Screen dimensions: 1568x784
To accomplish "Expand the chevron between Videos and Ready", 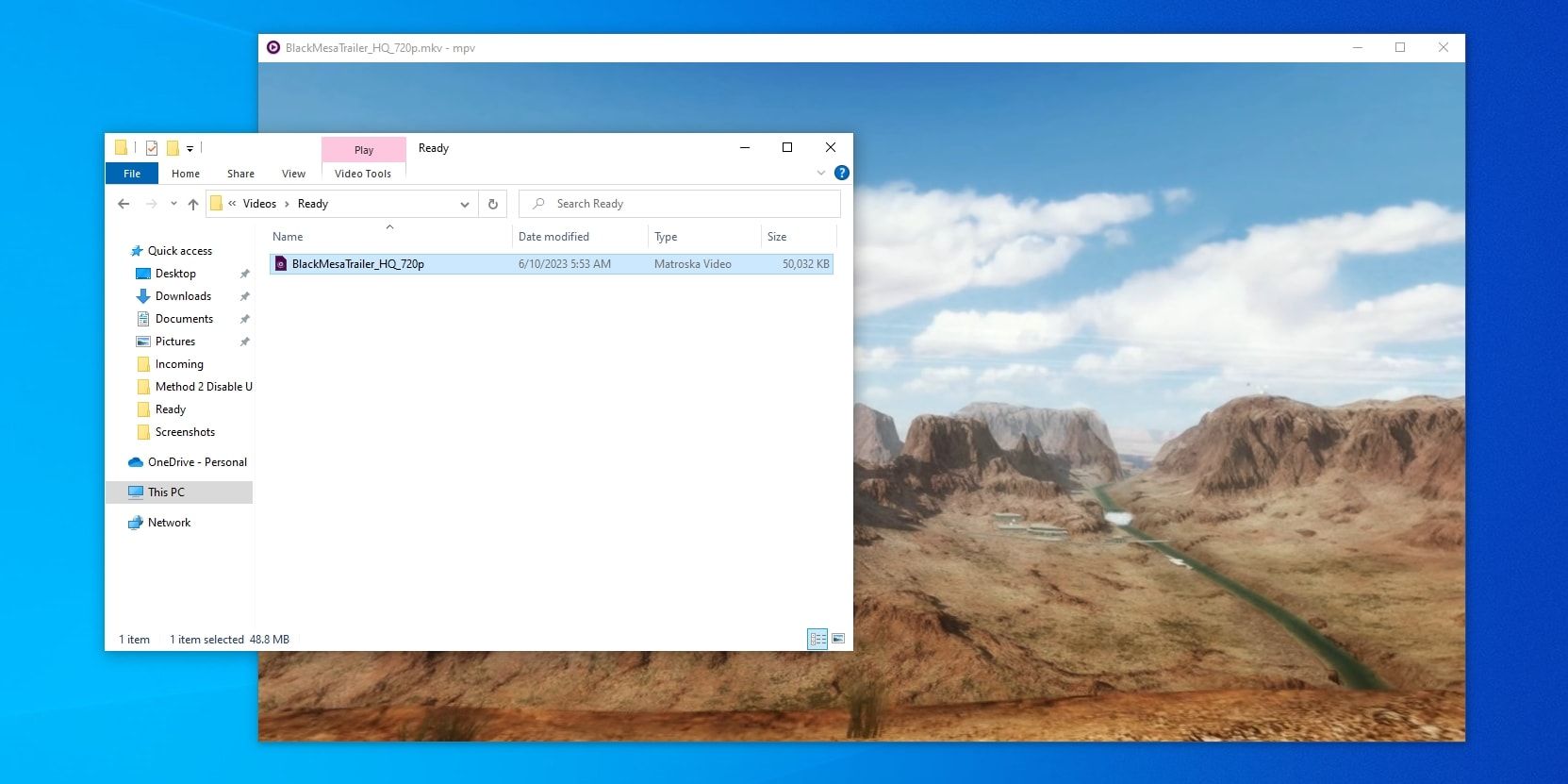I will pyautogui.click(x=287, y=204).
